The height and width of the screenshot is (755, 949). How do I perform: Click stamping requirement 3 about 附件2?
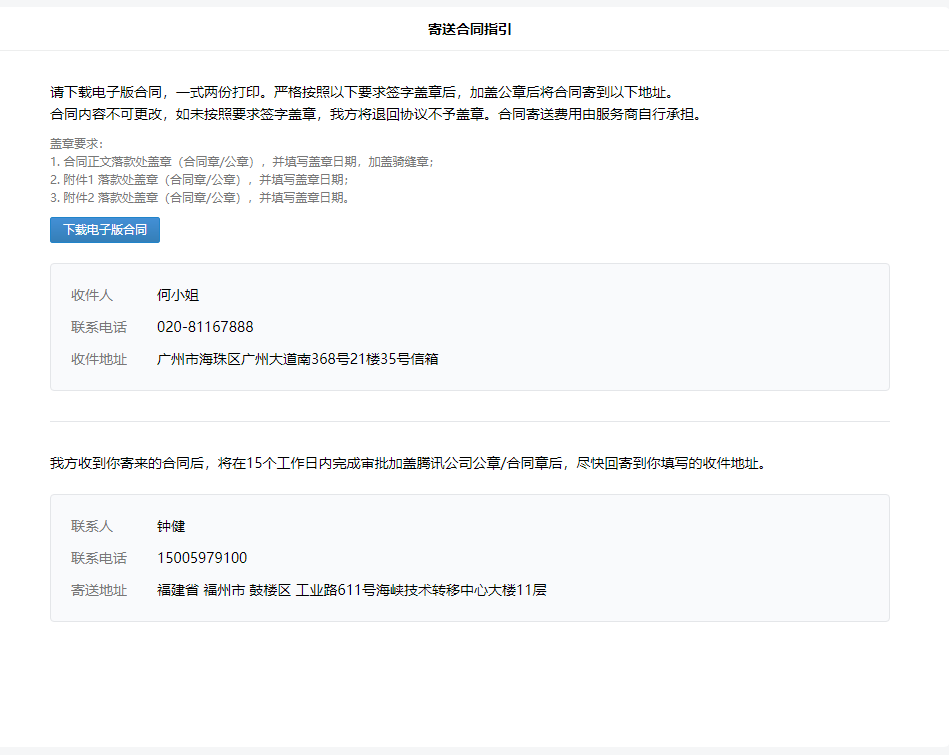coord(200,197)
